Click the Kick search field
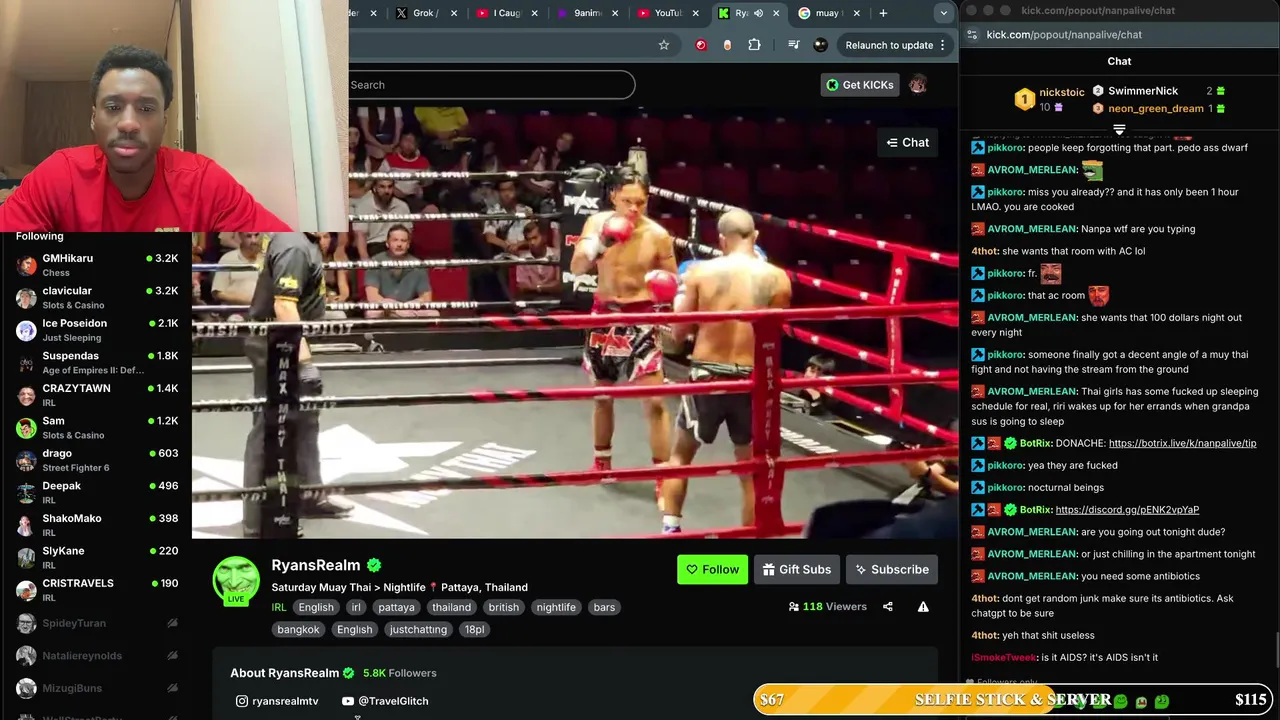The width and height of the screenshot is (1280, 720). (x=490, y=85)
